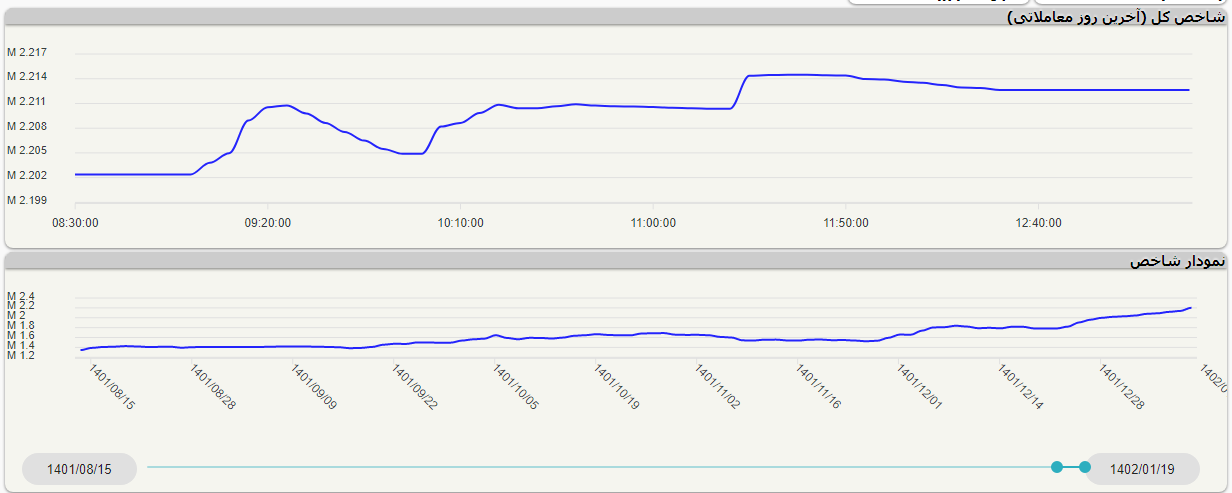Click the intraday line's highest plateau near 11:50
This screenshot has height=493, width=1232.
(x=800, y=75)
